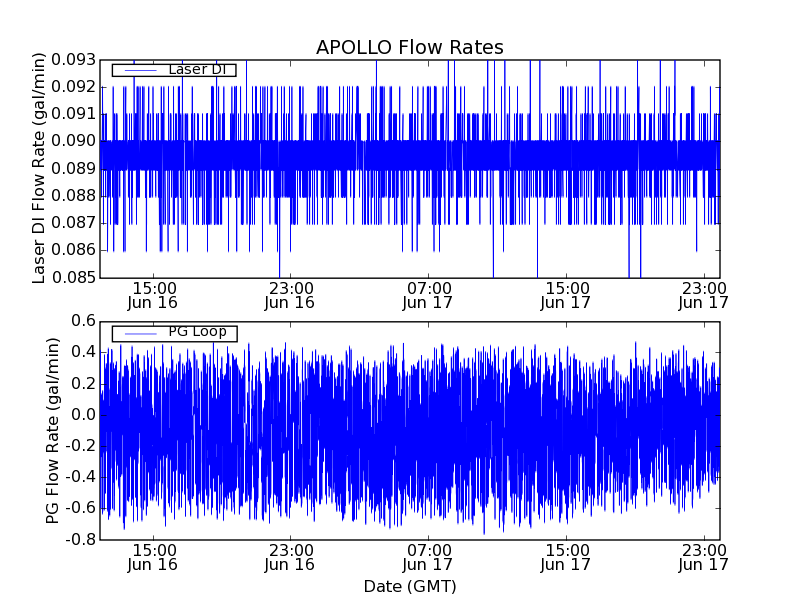This screenshot has width=800, height=600.
Task: Click the 0.085 tick label
Action: (x=73, y=278)
